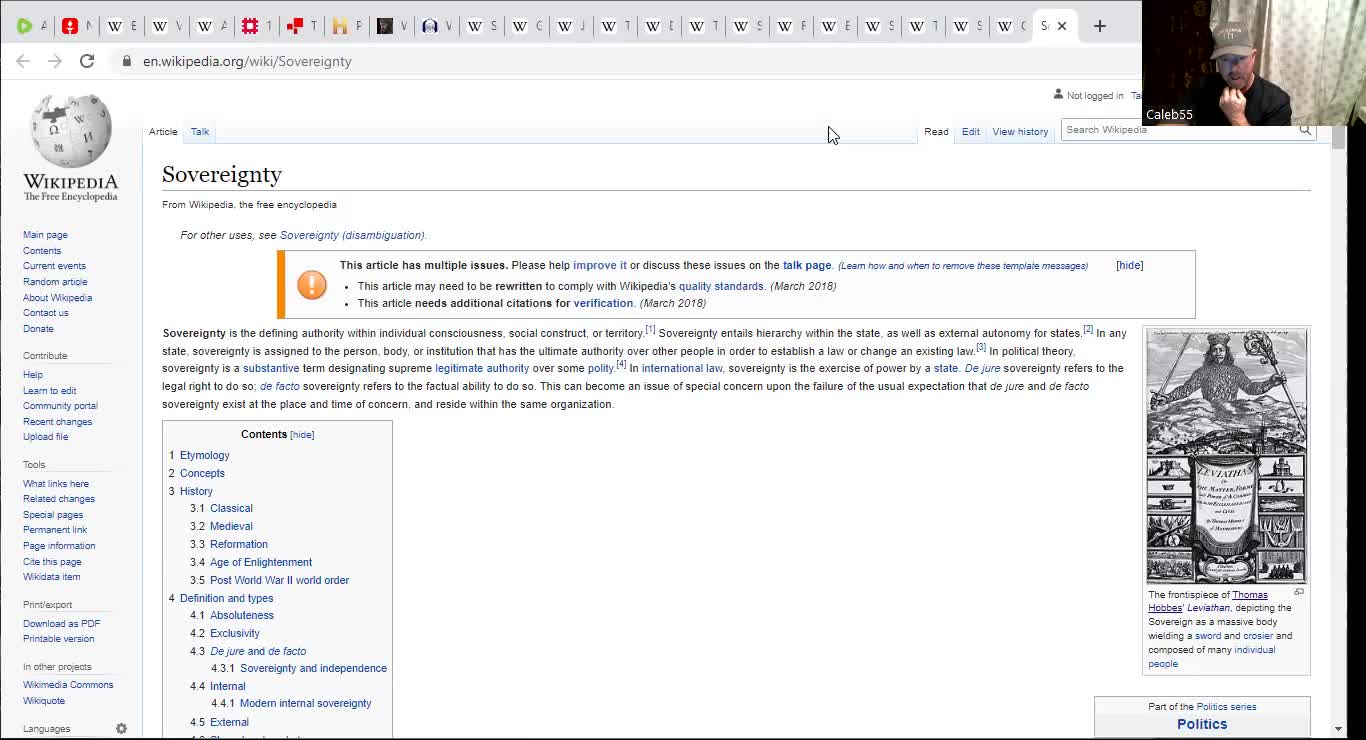
Task: Jump to Medieval subsection
Action: point(231,526)
